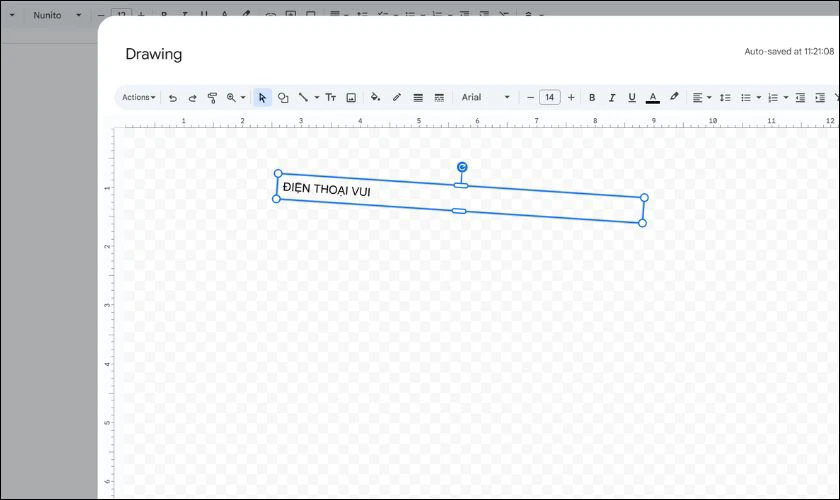Open the Border weight options
The width and height of the screenshot is (840, 500).
418,98
